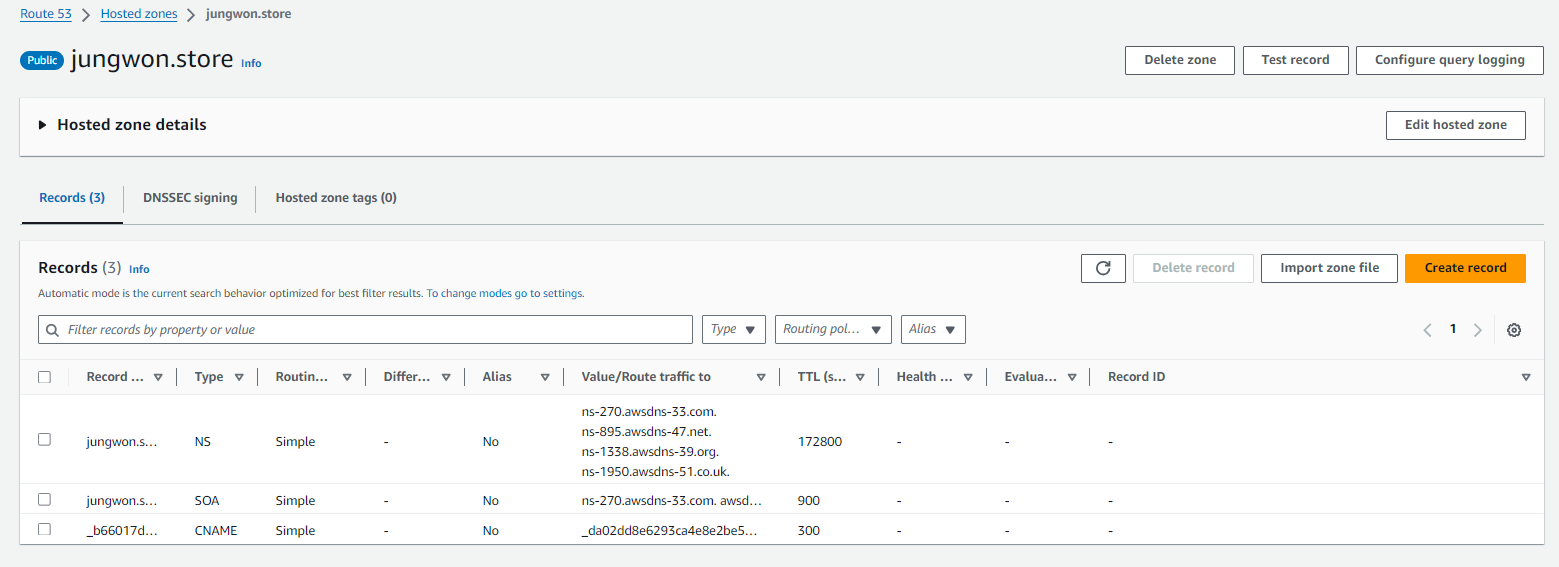The image size is (1559, 567).
Task: Sort by Record name column arrow
Action: pos(158,377)
